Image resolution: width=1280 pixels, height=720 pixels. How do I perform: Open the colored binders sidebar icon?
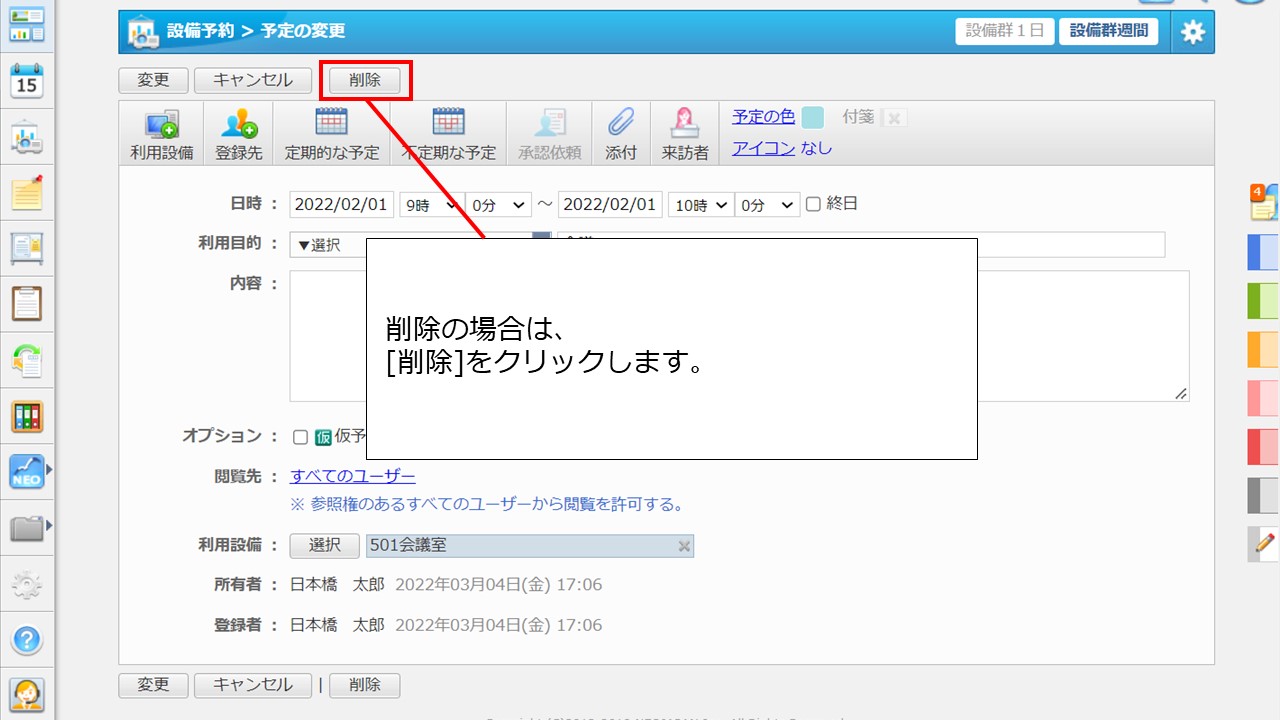pos(27,416)
